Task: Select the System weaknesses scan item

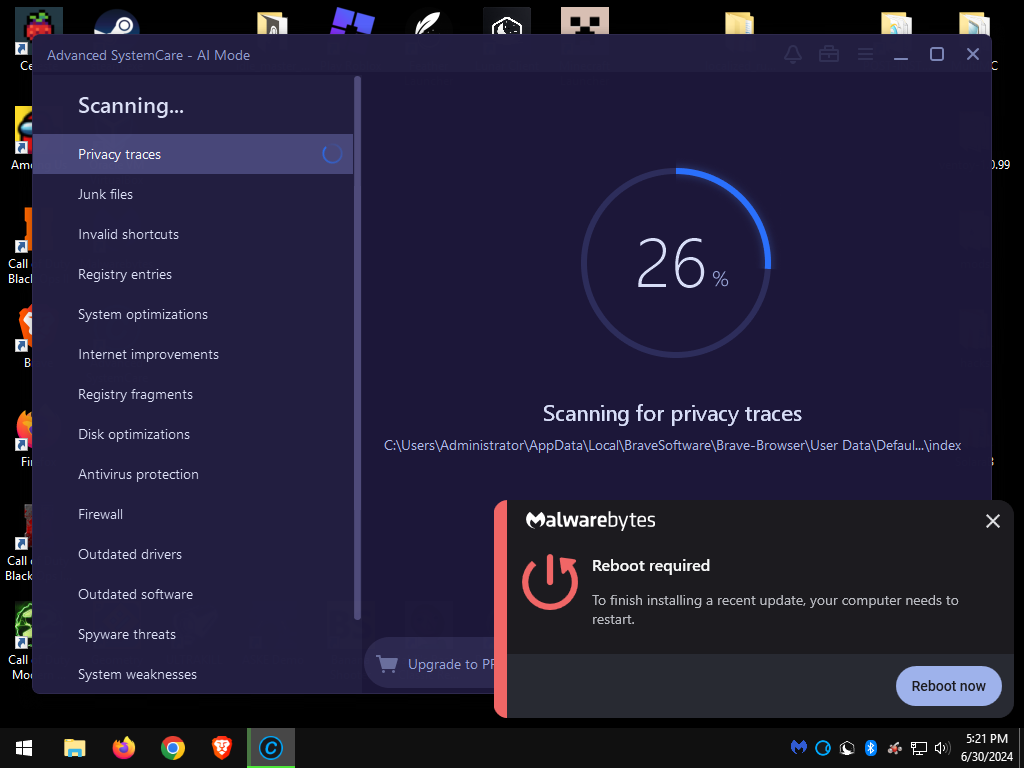Action: (x=193, y=674)
